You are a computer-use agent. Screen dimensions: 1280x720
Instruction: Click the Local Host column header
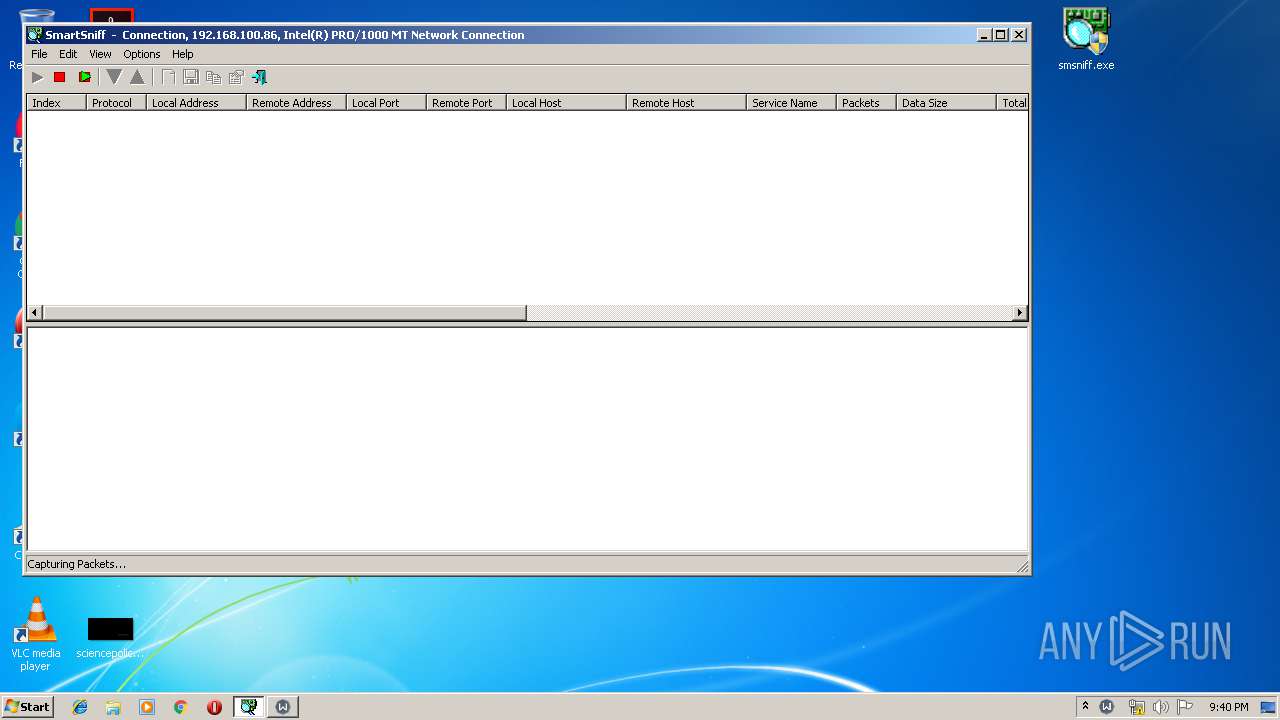tap(566, 103)
